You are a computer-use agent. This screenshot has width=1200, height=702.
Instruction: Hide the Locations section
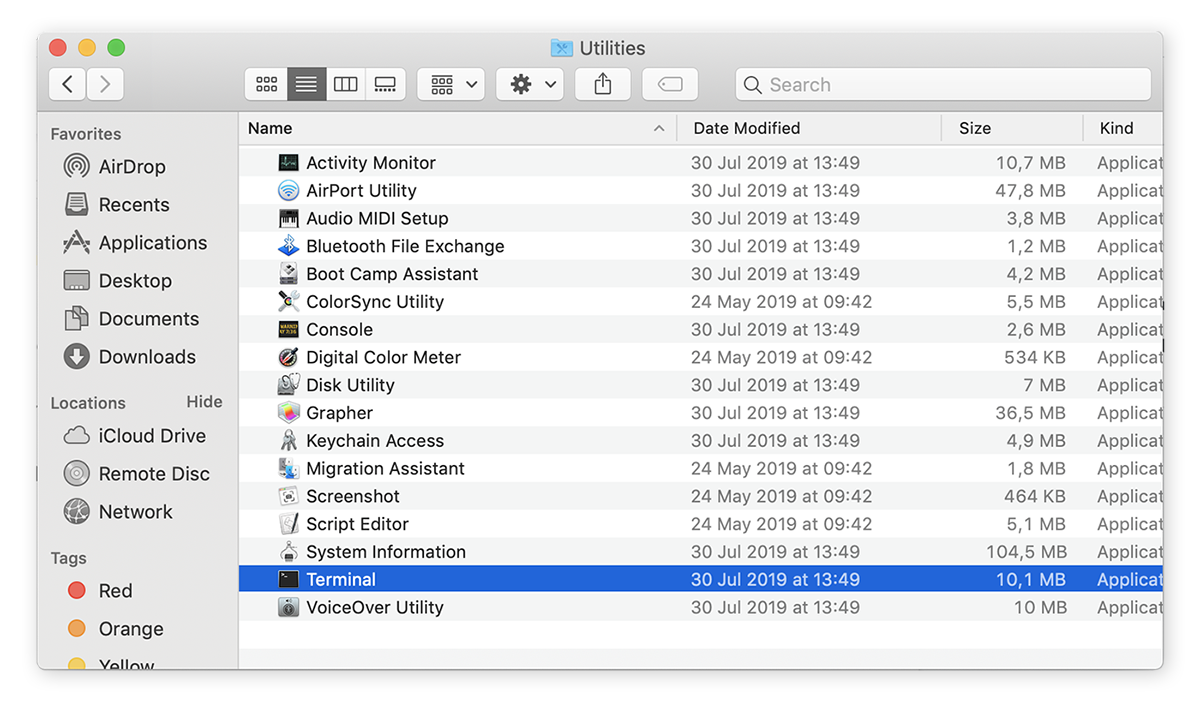204,402
